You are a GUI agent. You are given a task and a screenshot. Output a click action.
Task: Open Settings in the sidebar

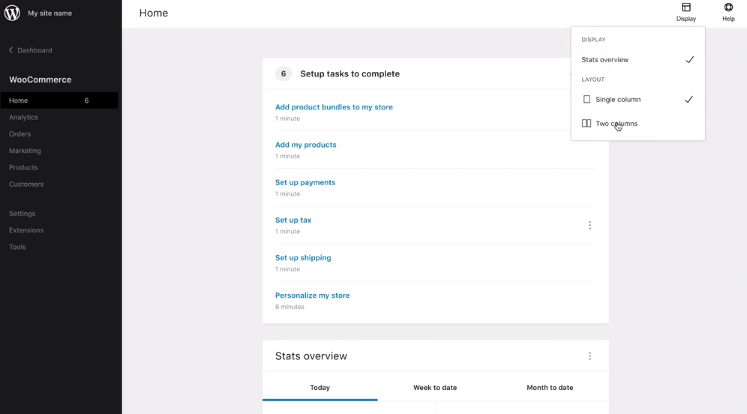(x=22, y=213)
